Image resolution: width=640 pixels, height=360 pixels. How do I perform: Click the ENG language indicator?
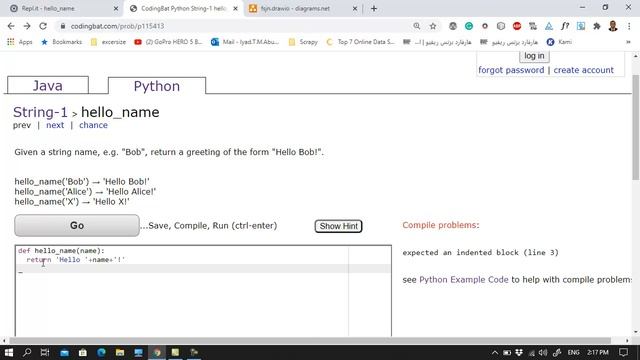[573, 352]
